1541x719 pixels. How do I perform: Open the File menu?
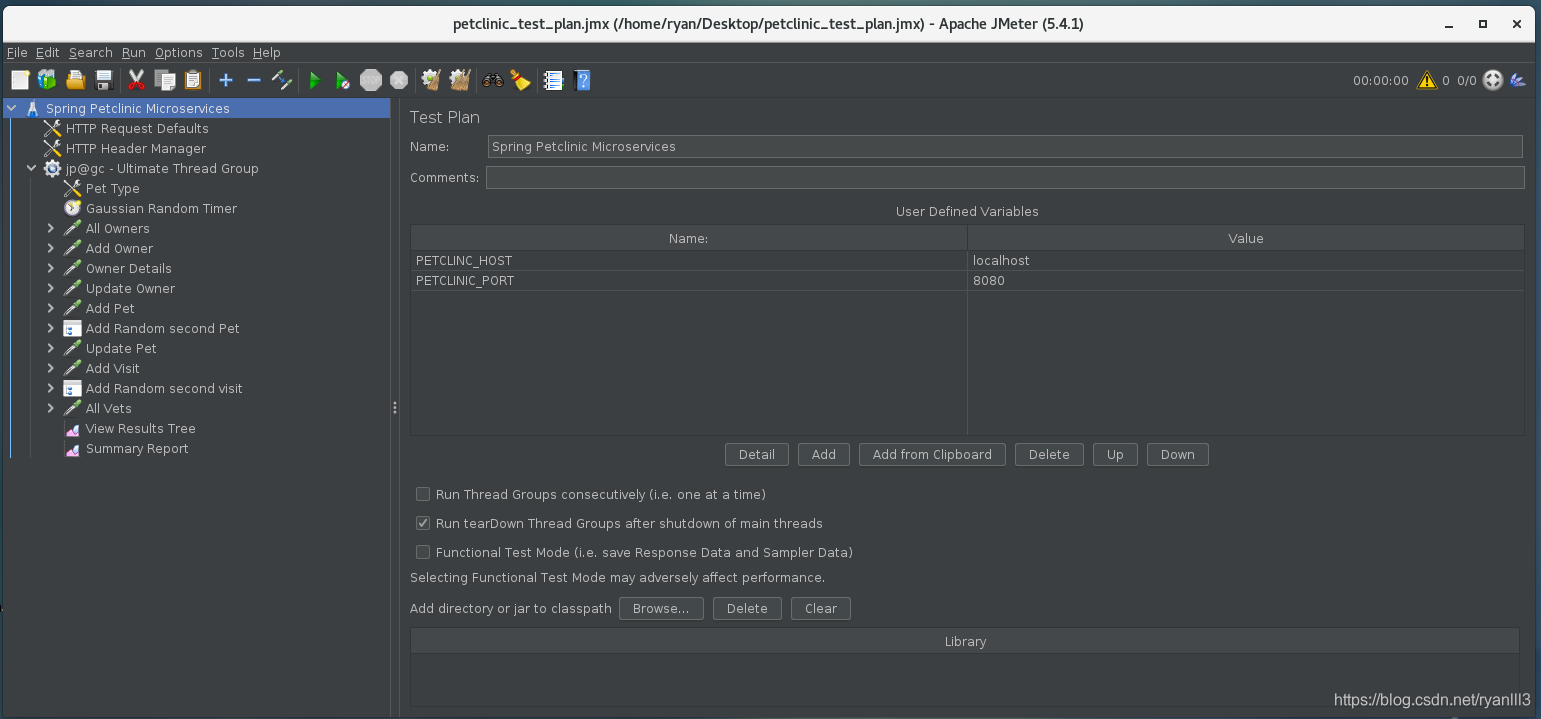click(17, 52)
